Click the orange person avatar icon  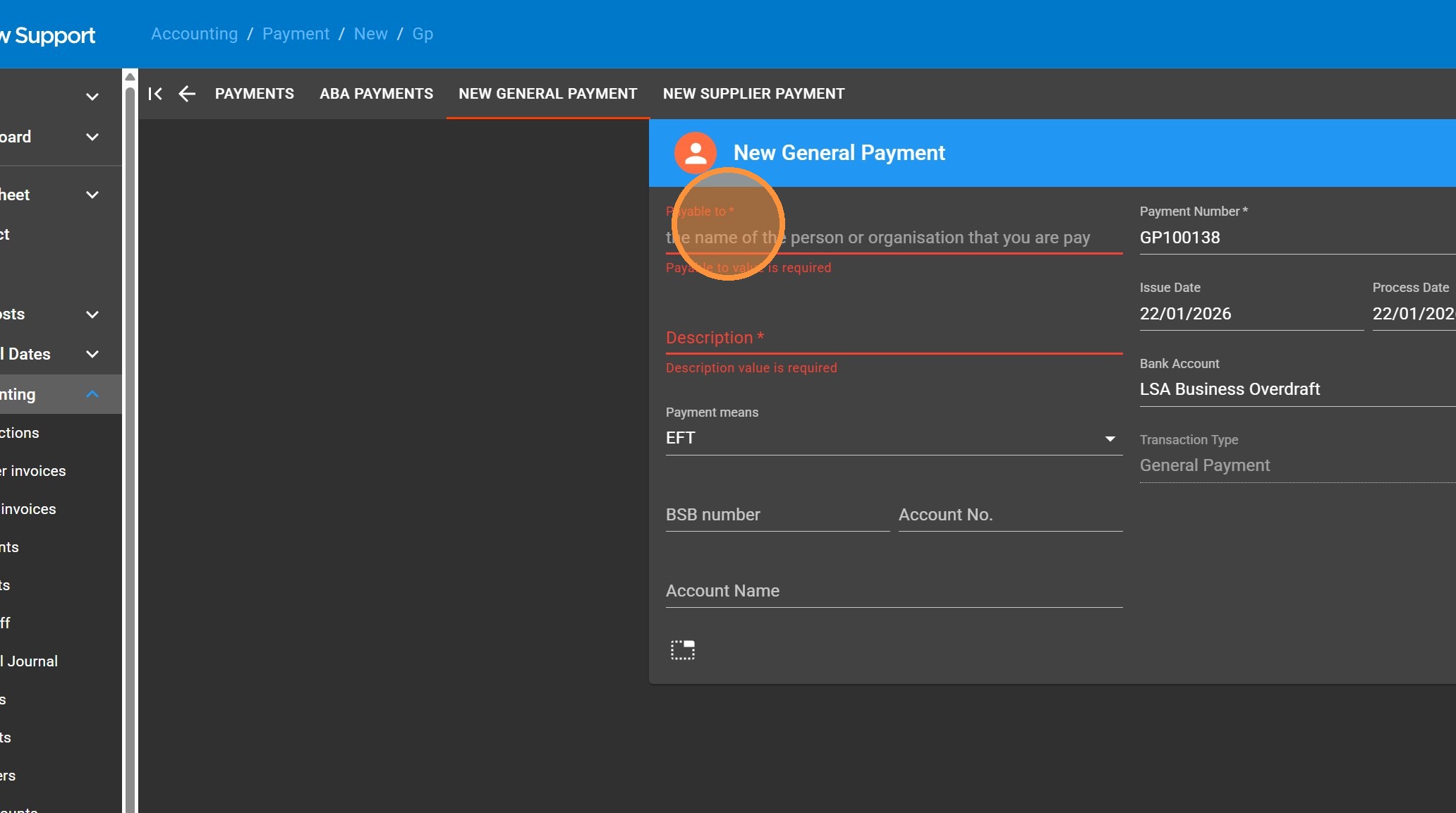click(695, 153)
